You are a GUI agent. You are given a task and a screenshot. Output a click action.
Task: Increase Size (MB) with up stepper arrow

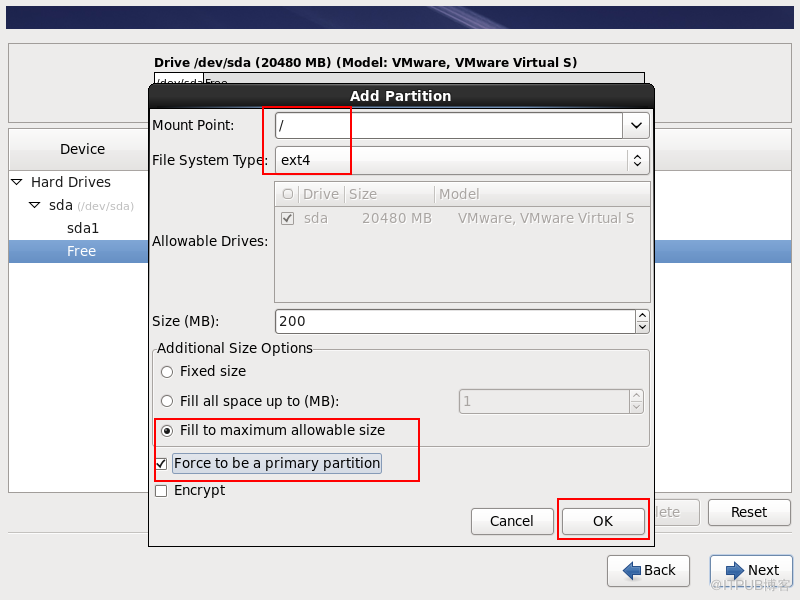tap(642, 316)
